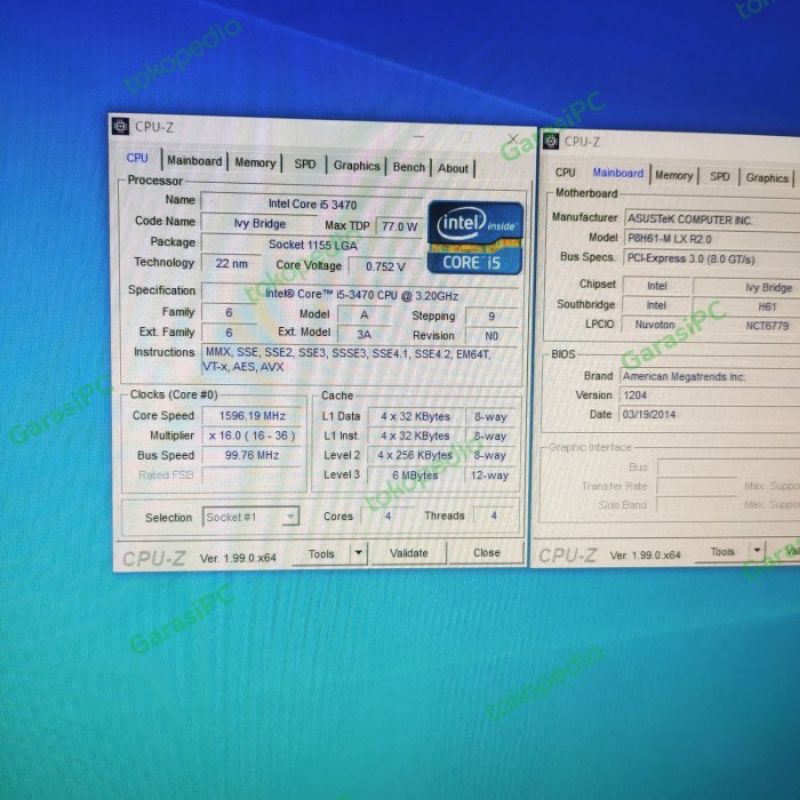Open Memory tab in right CPU-Z window
Image resolution: width=800 pixels, height=800 pixels.
[x=674, y=176]
